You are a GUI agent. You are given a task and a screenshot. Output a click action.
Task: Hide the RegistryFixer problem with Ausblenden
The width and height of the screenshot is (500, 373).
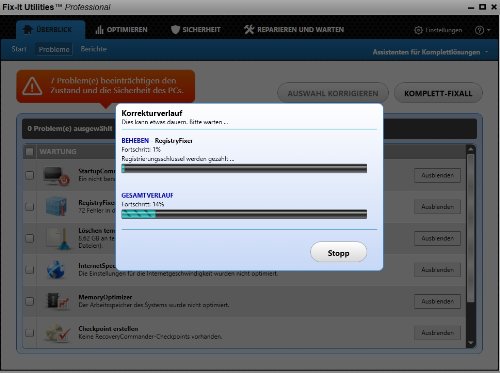click(x=437, y=207)
